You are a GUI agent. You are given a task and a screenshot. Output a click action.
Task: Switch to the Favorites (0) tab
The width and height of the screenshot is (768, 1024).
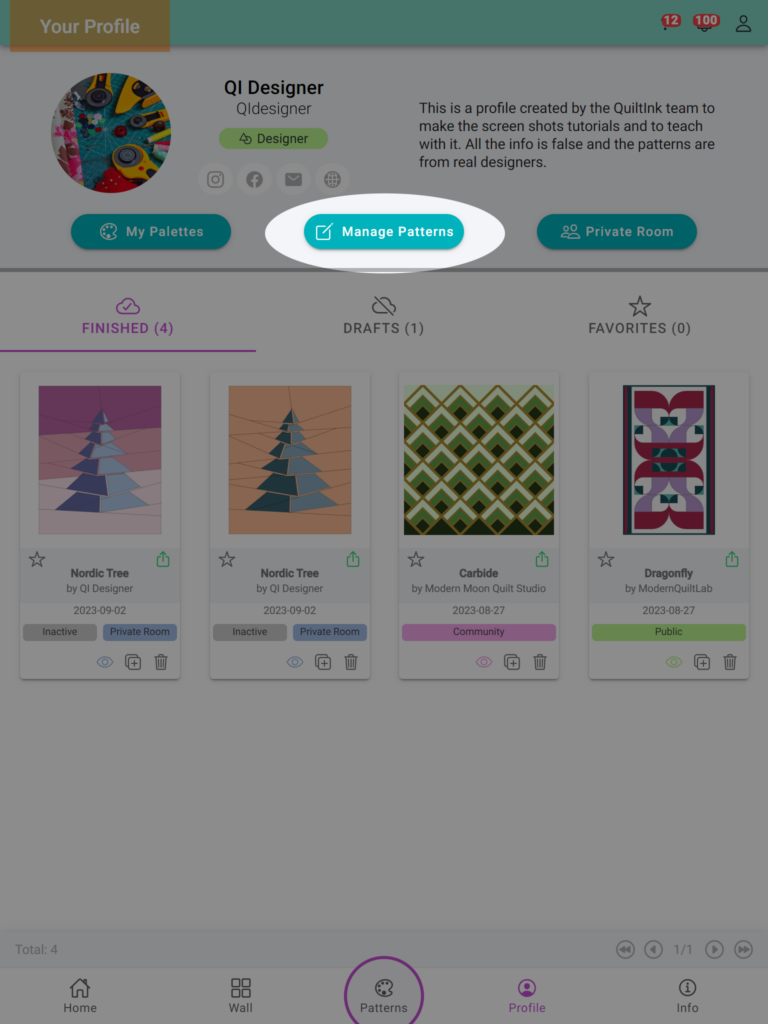point(639,317)
